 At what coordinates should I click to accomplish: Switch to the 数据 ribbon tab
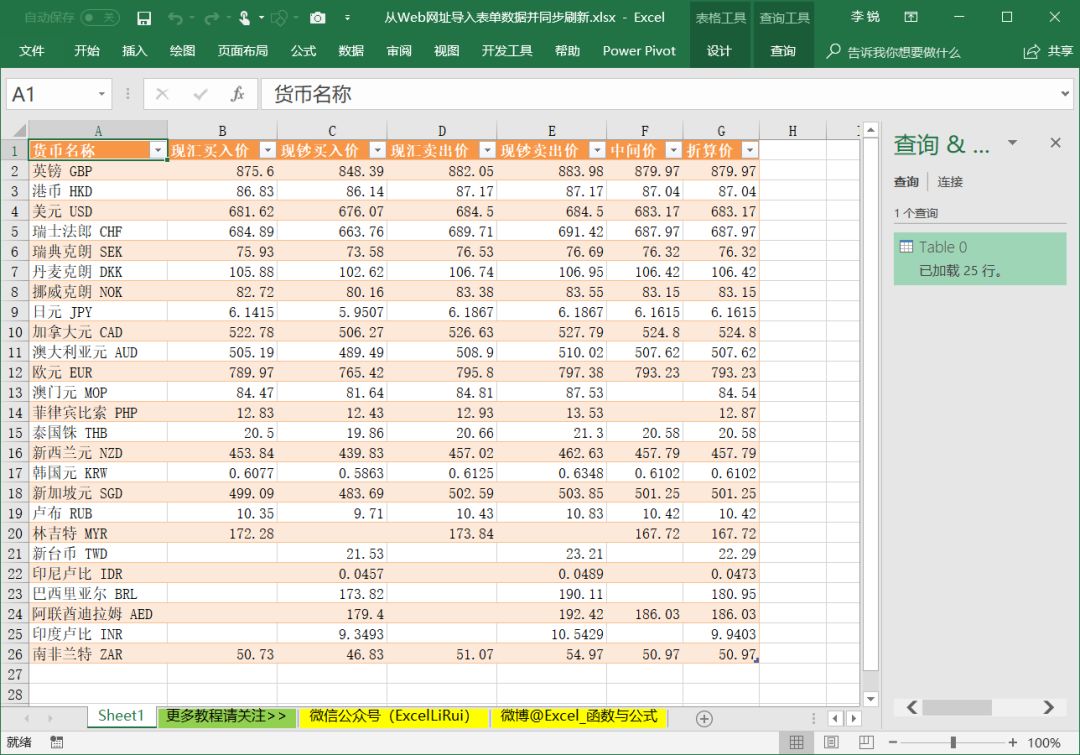coord(351,49)
